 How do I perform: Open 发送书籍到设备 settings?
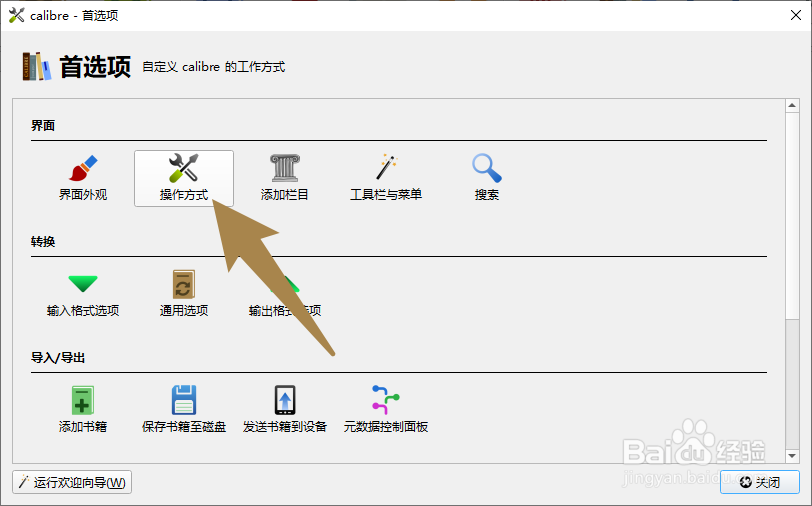285,410
